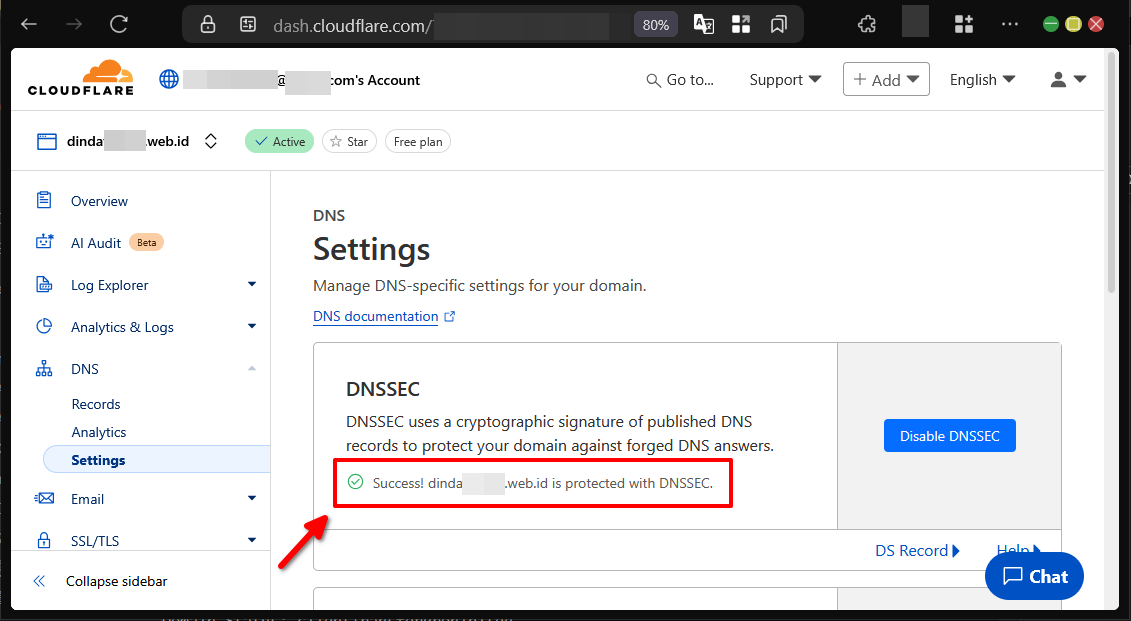
Task: Expand the Analytics & Logs arrow
Action: pos(252,326)
